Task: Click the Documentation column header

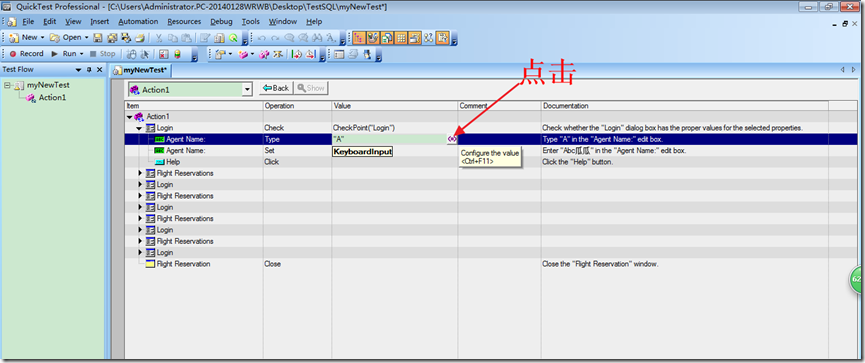Action: (x=685, y=105)
